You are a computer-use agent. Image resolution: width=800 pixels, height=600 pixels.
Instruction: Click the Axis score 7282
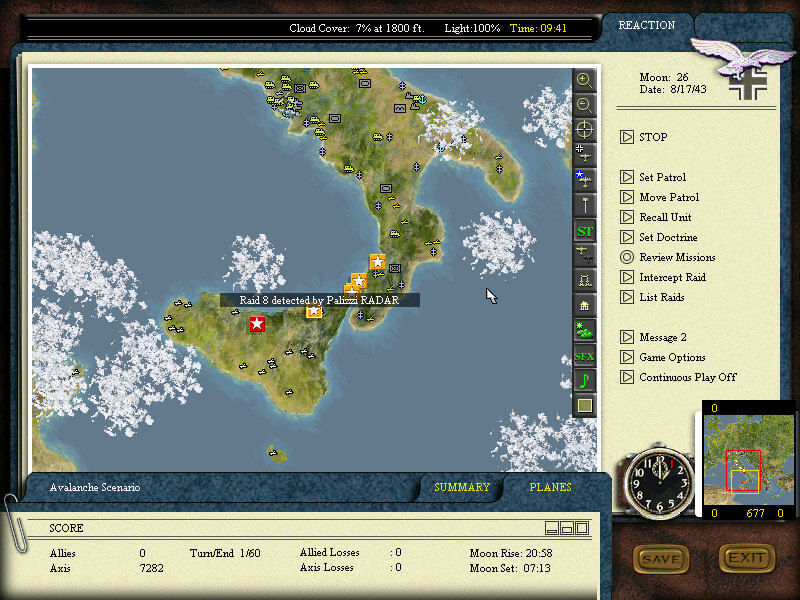tap(152, 568)
